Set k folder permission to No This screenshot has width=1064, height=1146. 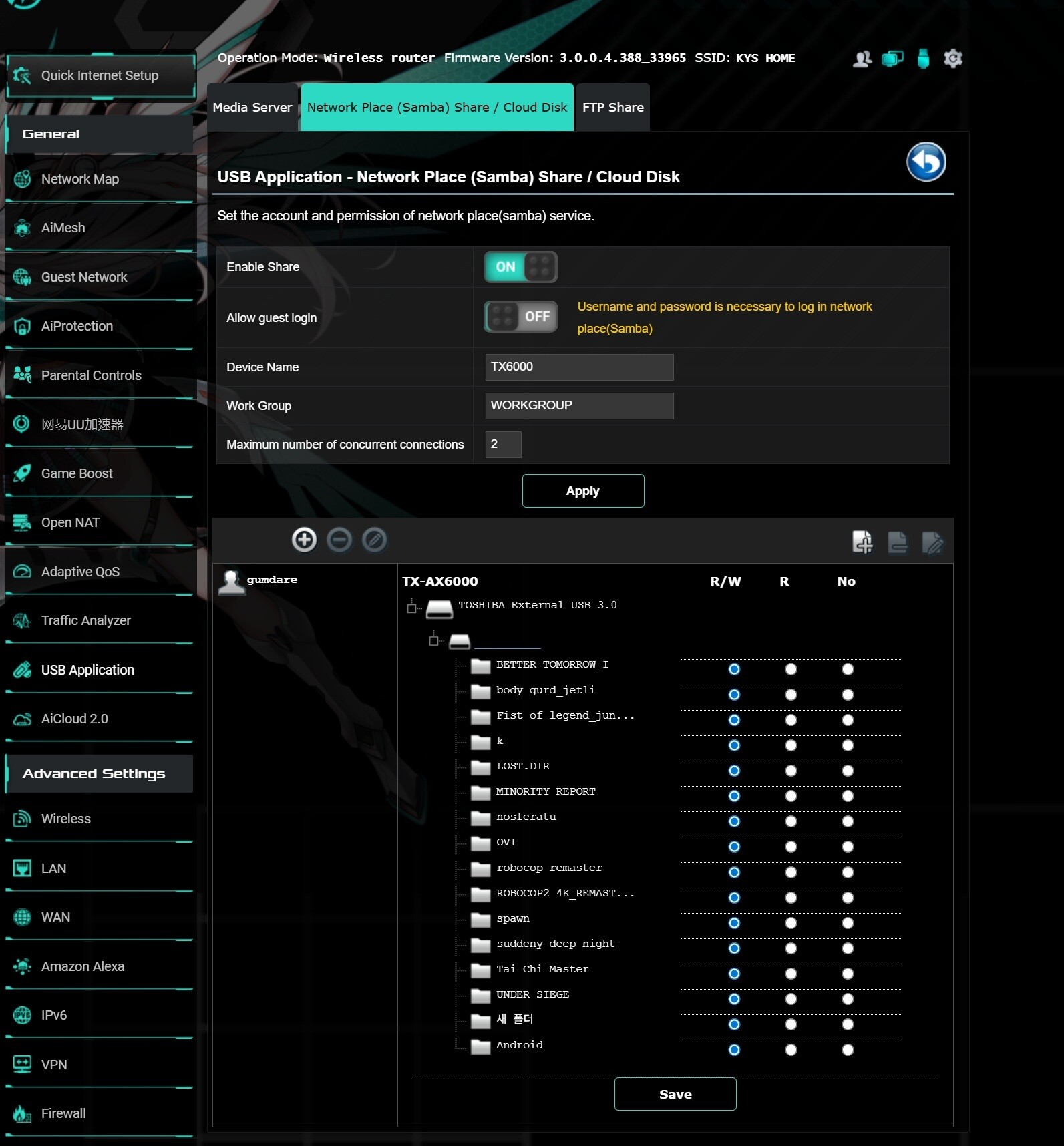(848, 745)
